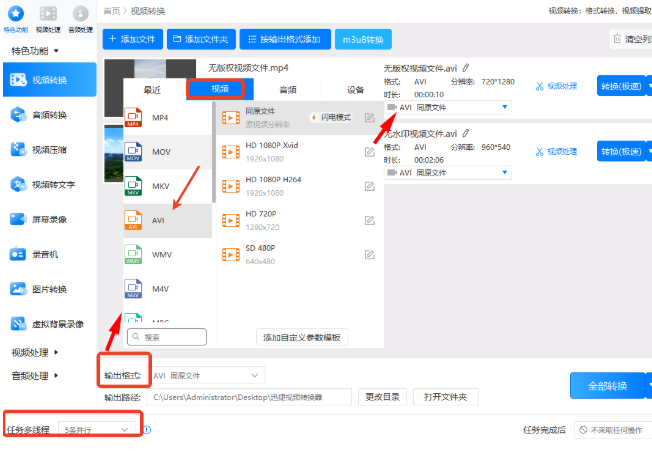This screenshot has width=652, height=451.
Task: Rename 无版权视频文件.avi via pencil icon
Action: click(466, 67)
